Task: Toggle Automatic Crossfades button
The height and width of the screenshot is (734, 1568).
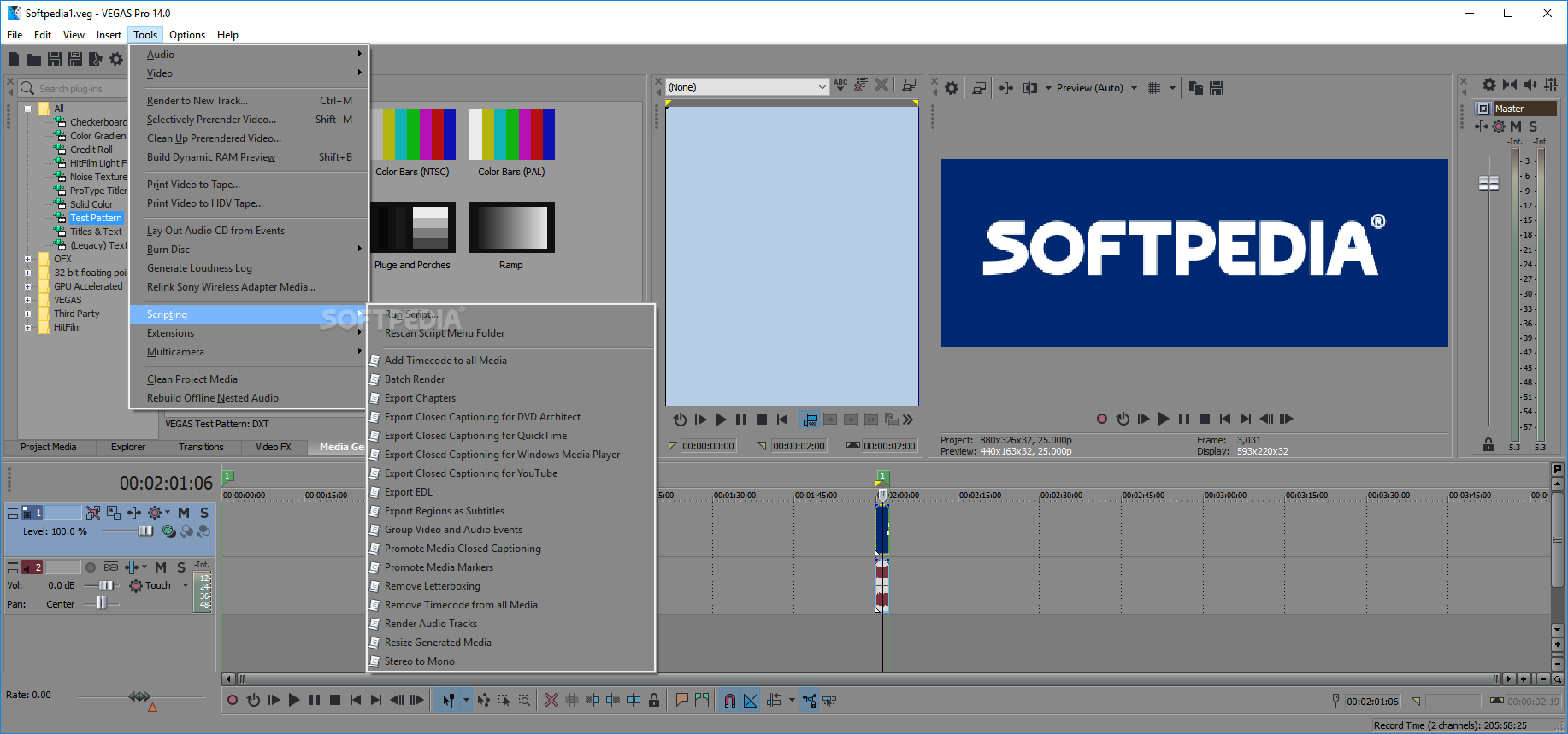Action: coord(751,701)
